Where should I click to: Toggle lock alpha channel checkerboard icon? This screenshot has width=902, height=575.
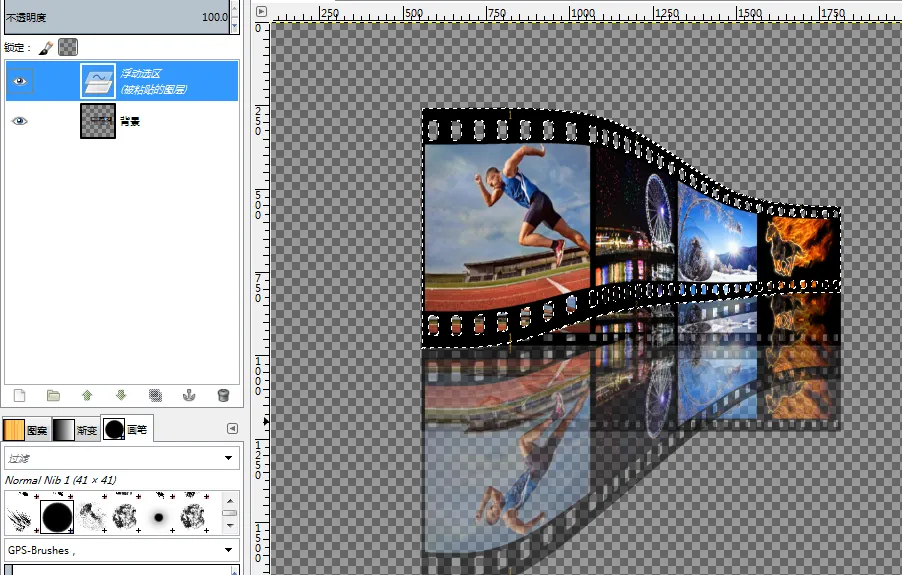(x=68, y=48)
